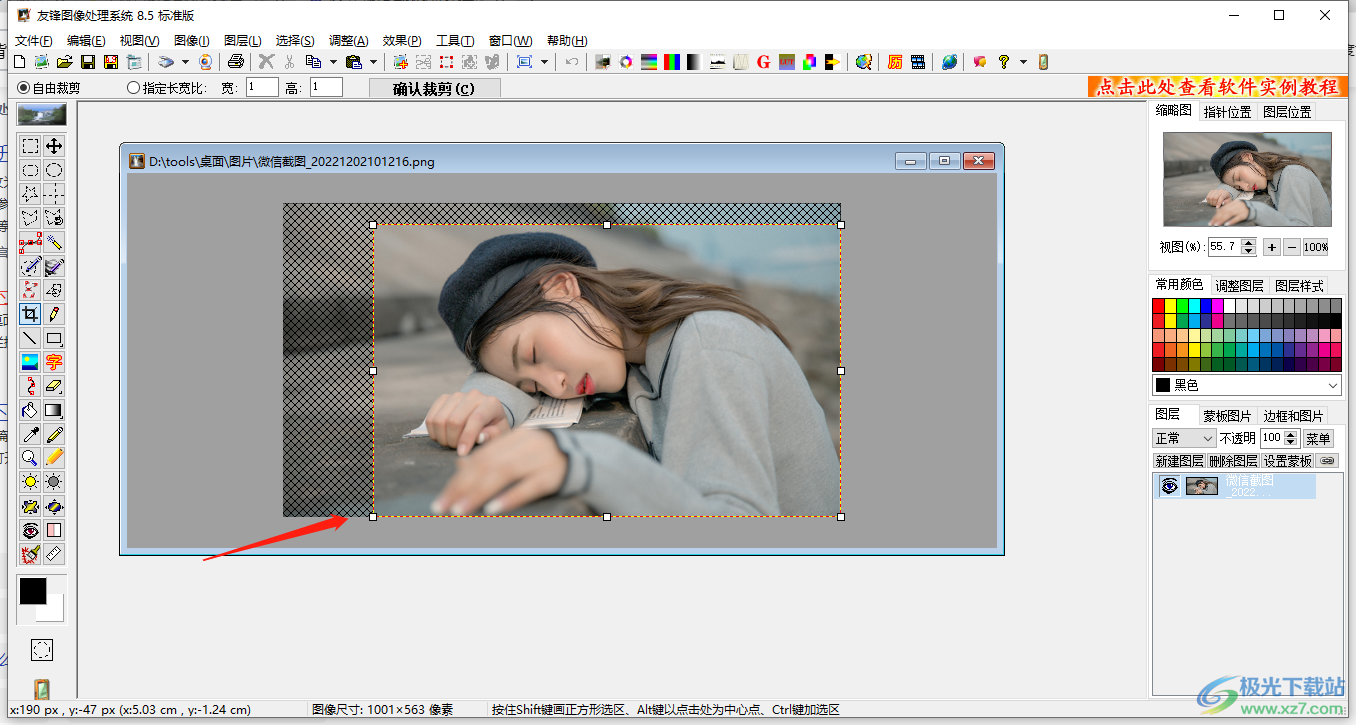The height and width of the screenshot is (725, 1356).
Task: Open the scanner icon dropdown arrow
Action: click(185, 62)
